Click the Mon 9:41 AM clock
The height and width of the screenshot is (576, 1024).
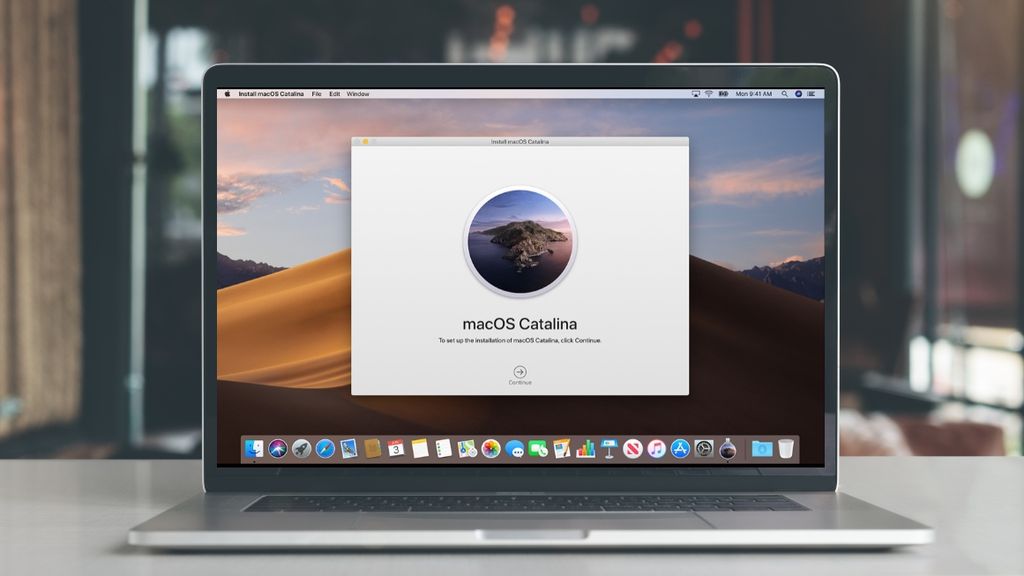753,93
